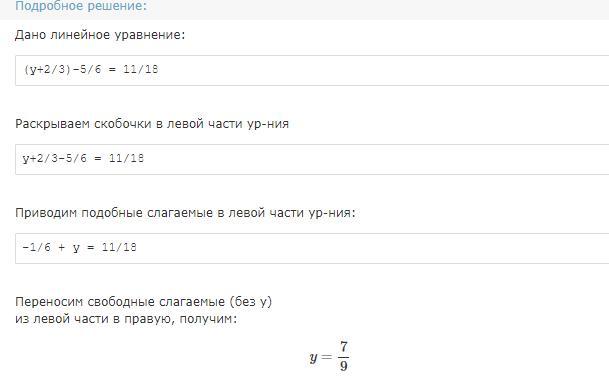Click the equals sign in the final formula
Screen dimensions: 609x389
tap(327, 357)
